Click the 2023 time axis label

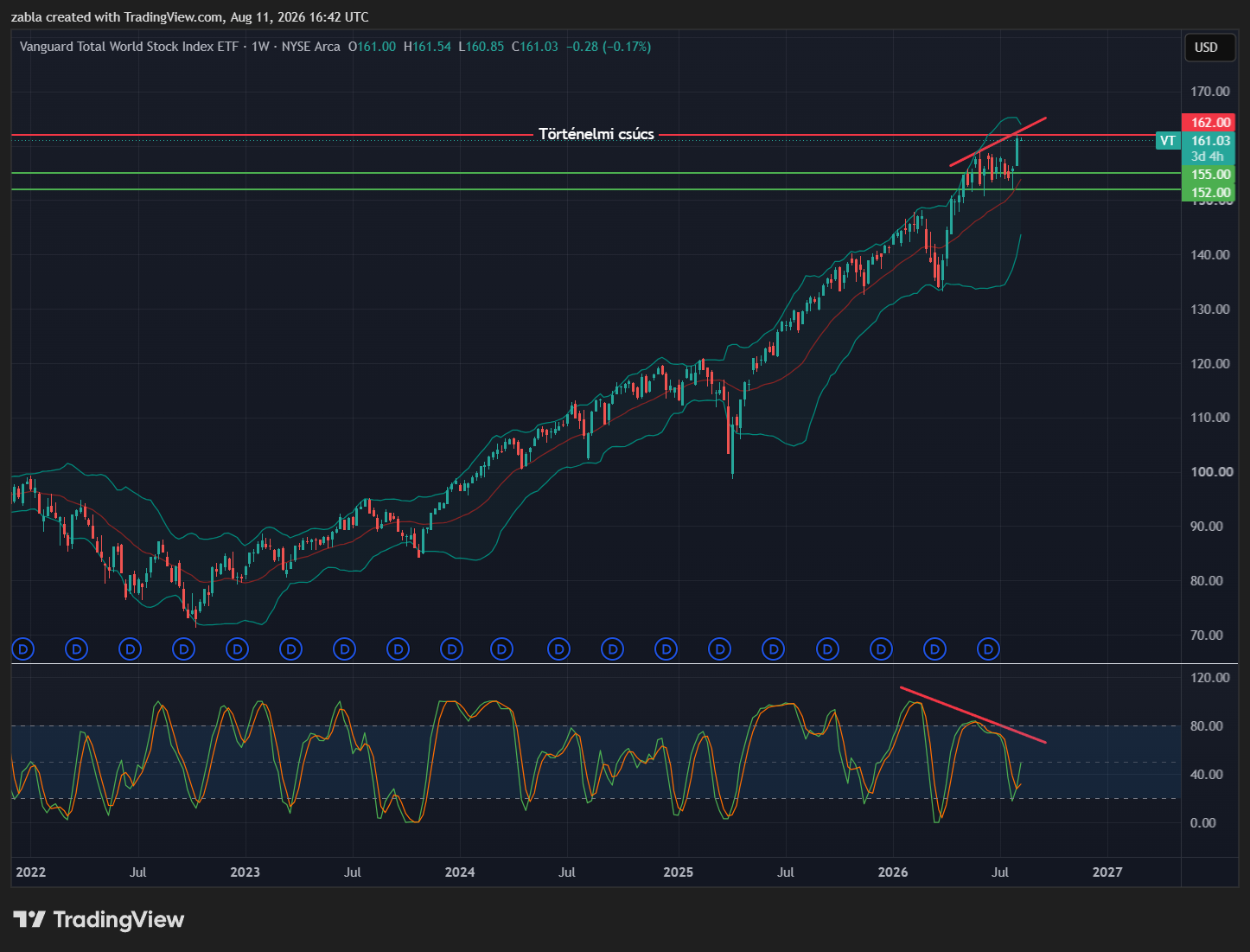tap(245, 872)
